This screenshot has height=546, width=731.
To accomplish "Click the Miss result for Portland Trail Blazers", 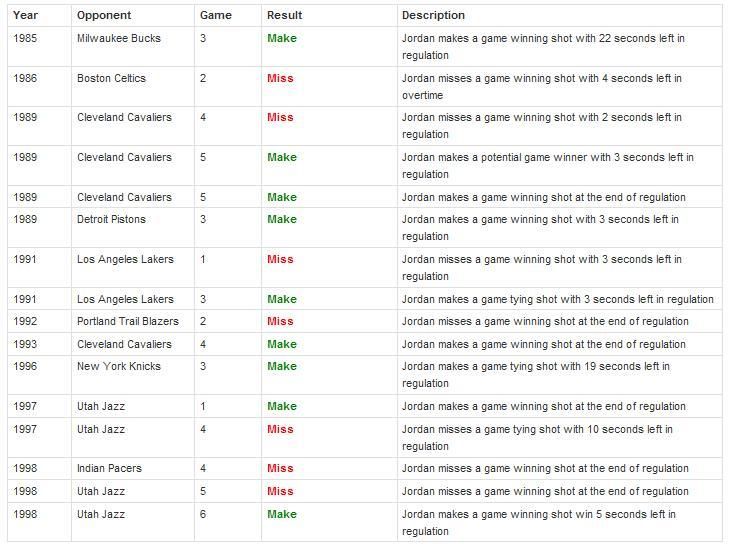I will click(280, 321).
